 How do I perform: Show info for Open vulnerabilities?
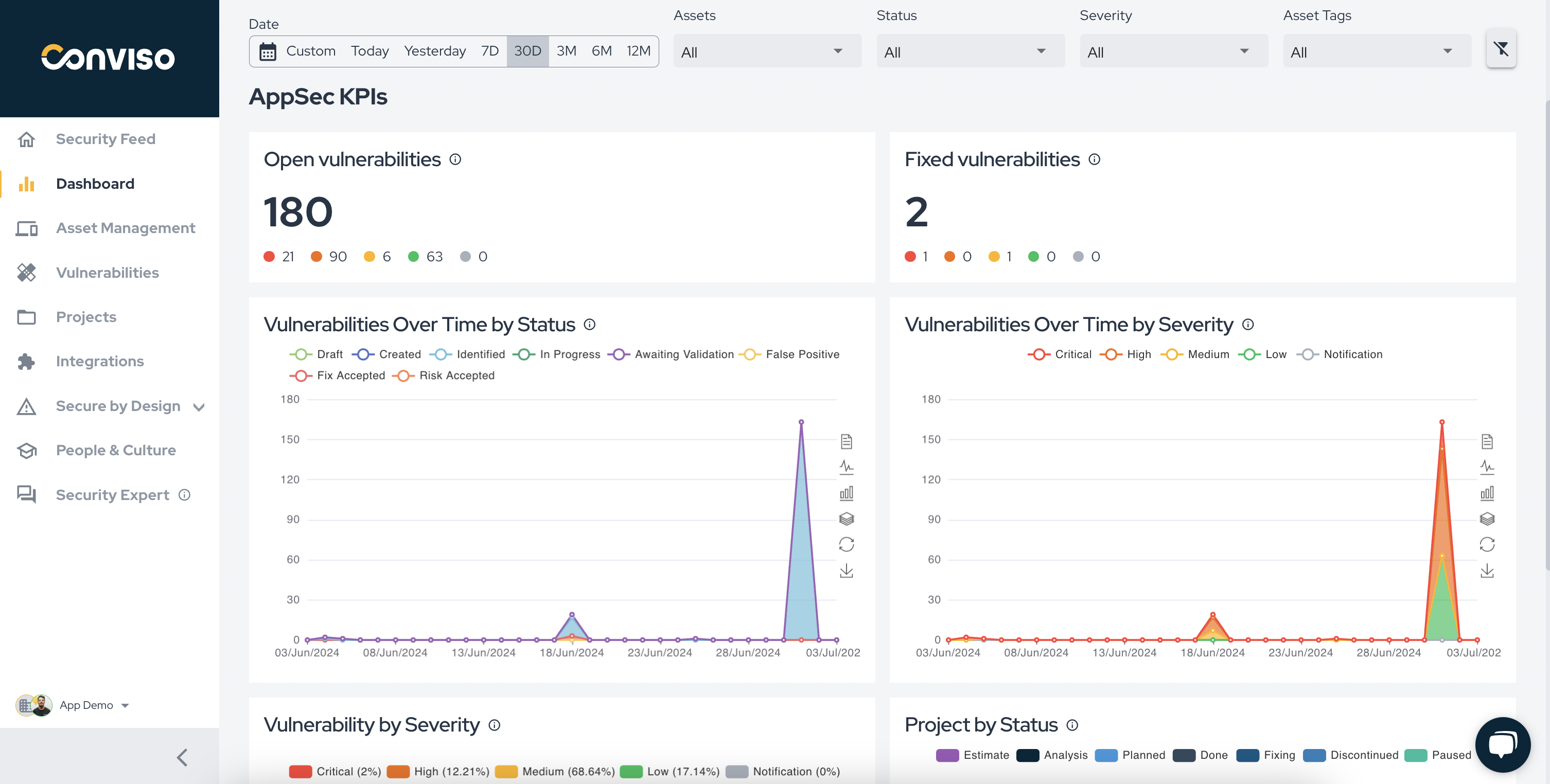pos(455,159)
